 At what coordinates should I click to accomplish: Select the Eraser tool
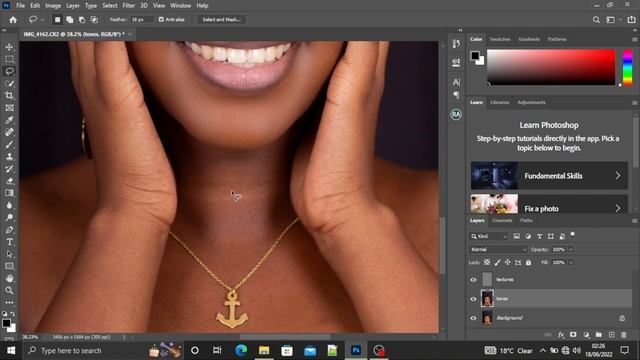click(x=9, y=181)
